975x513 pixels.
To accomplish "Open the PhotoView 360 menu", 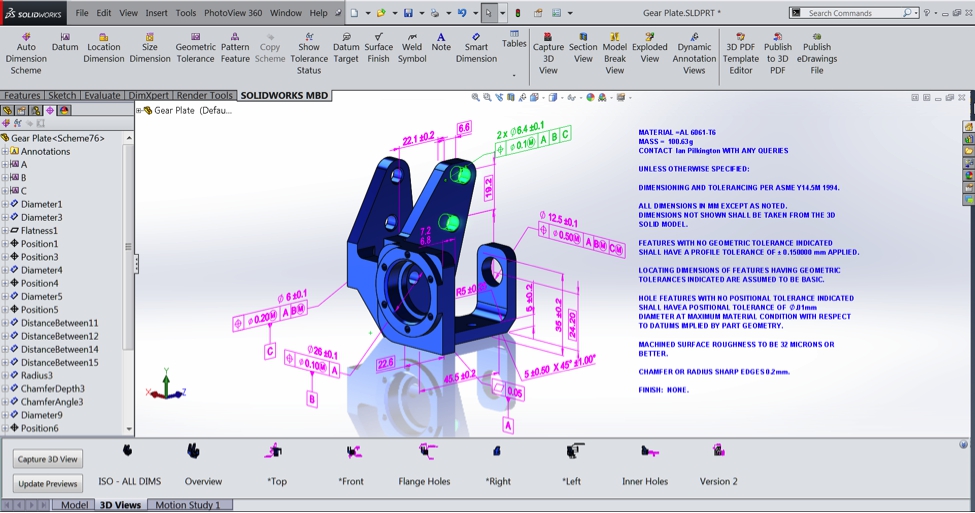I will pyautogui.click(x=233, y=13).
